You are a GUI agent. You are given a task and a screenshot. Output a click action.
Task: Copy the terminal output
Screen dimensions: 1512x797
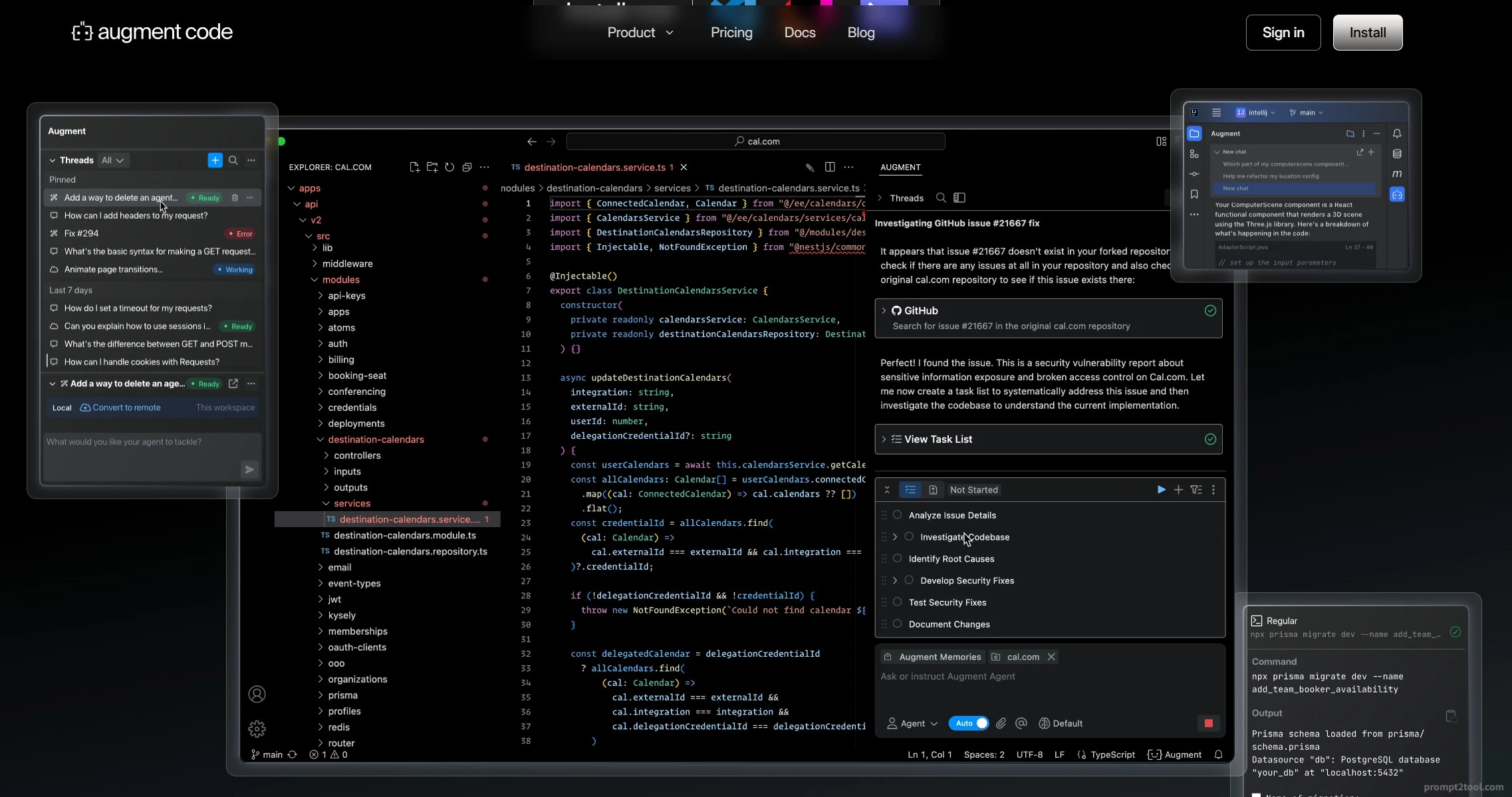pyautogui.click(x=1451, y=716)
